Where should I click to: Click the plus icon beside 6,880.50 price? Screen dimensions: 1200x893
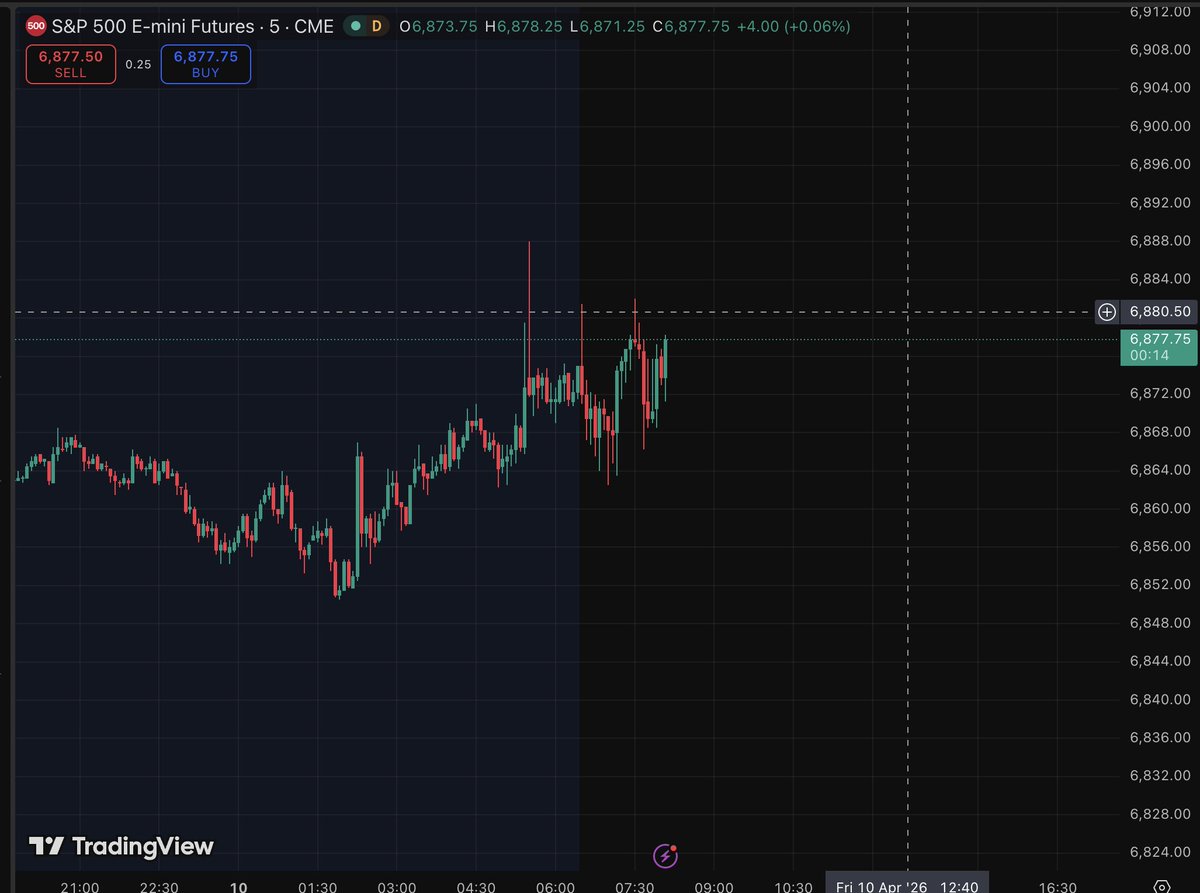1107,312
